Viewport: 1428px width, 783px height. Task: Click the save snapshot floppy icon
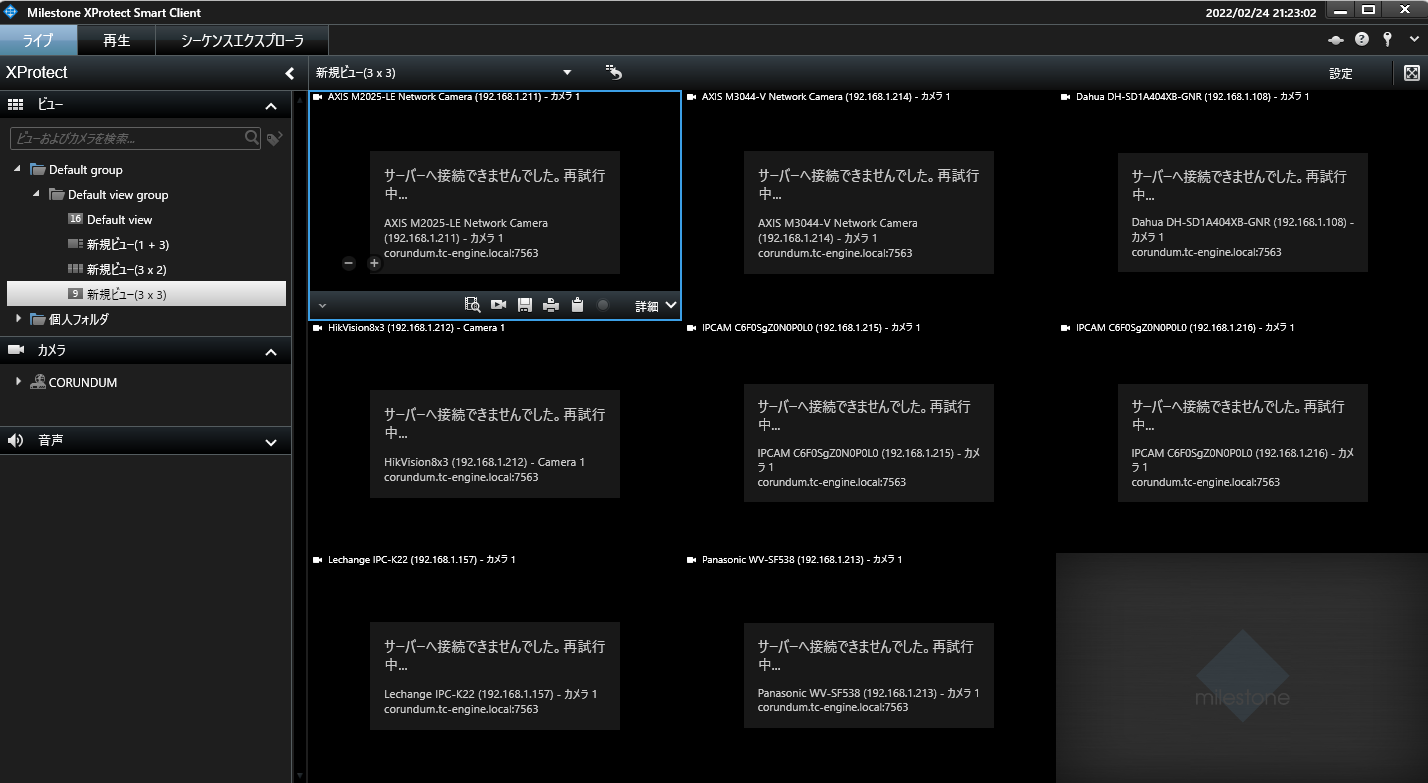(x=524, y=305)
